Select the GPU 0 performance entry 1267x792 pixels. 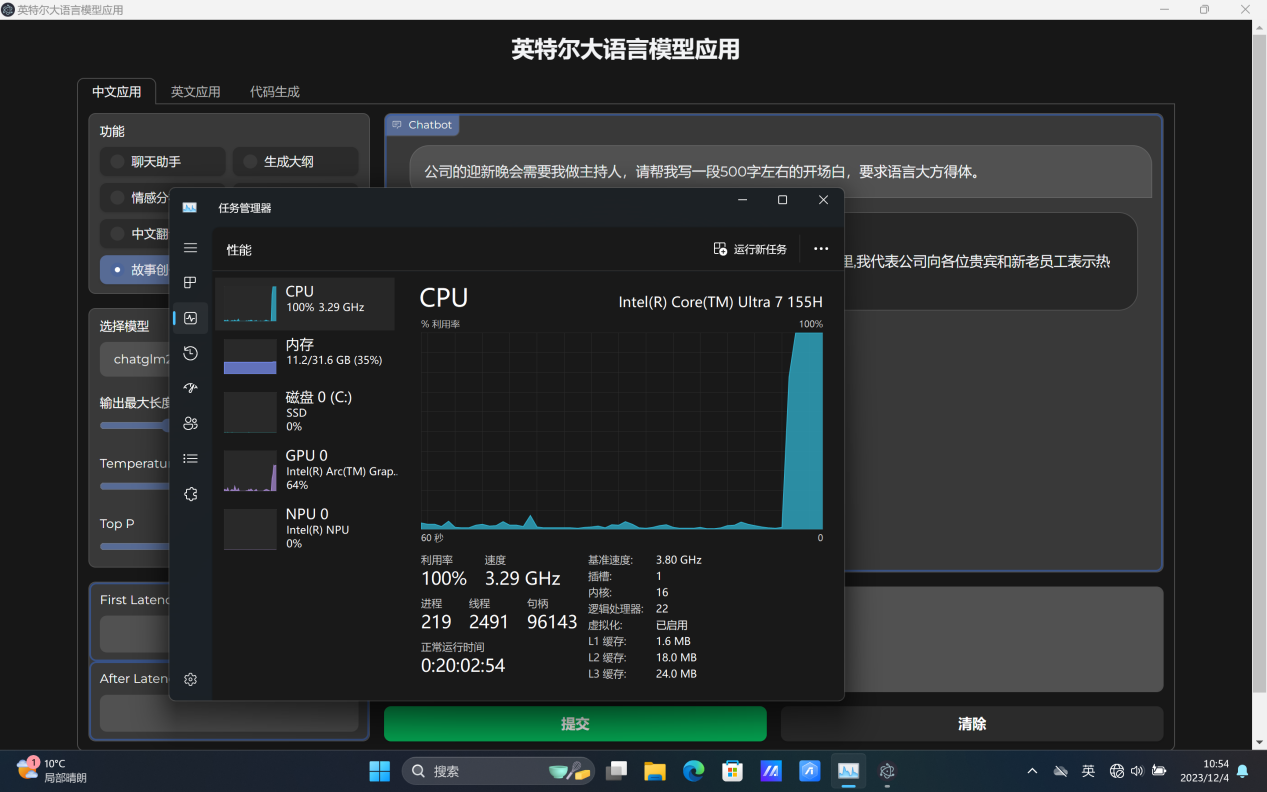coord(305,469)
